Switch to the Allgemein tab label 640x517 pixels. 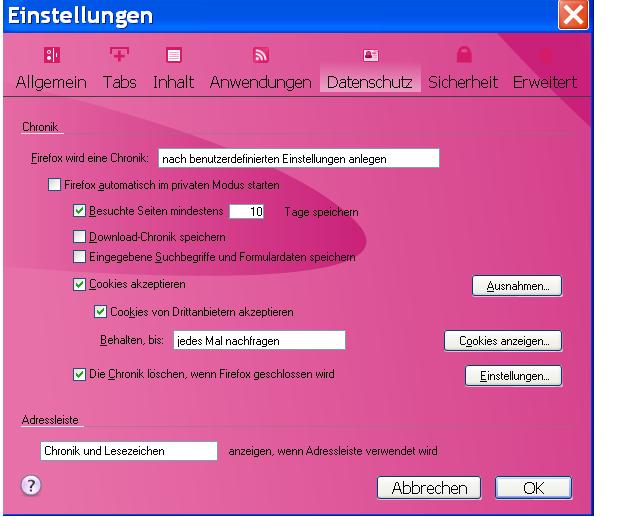(51, 82)
